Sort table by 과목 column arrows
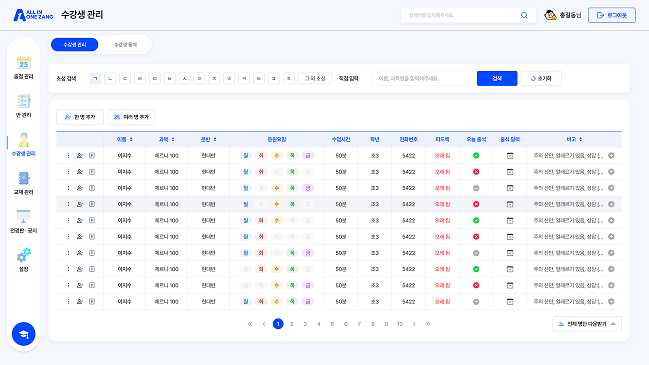 [x=173, y=139]
